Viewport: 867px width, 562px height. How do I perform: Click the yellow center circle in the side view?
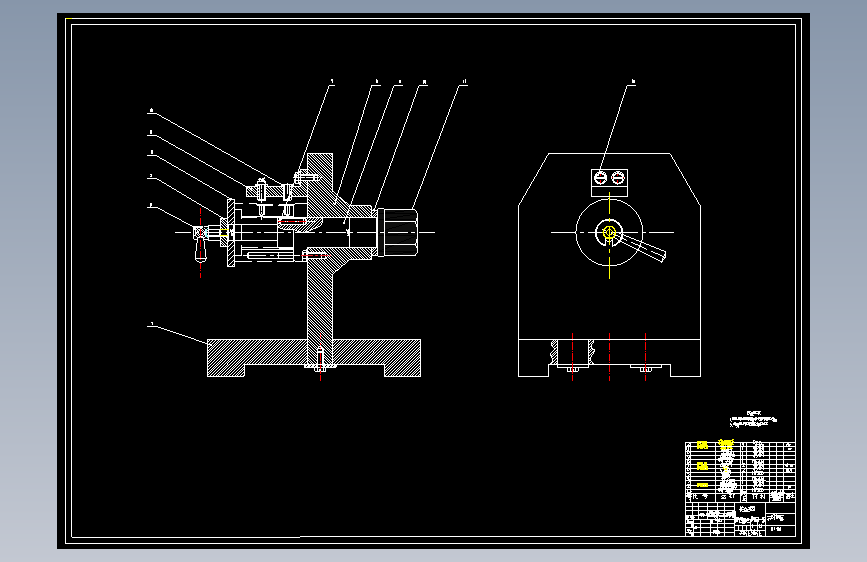click(x=609, y=232)
